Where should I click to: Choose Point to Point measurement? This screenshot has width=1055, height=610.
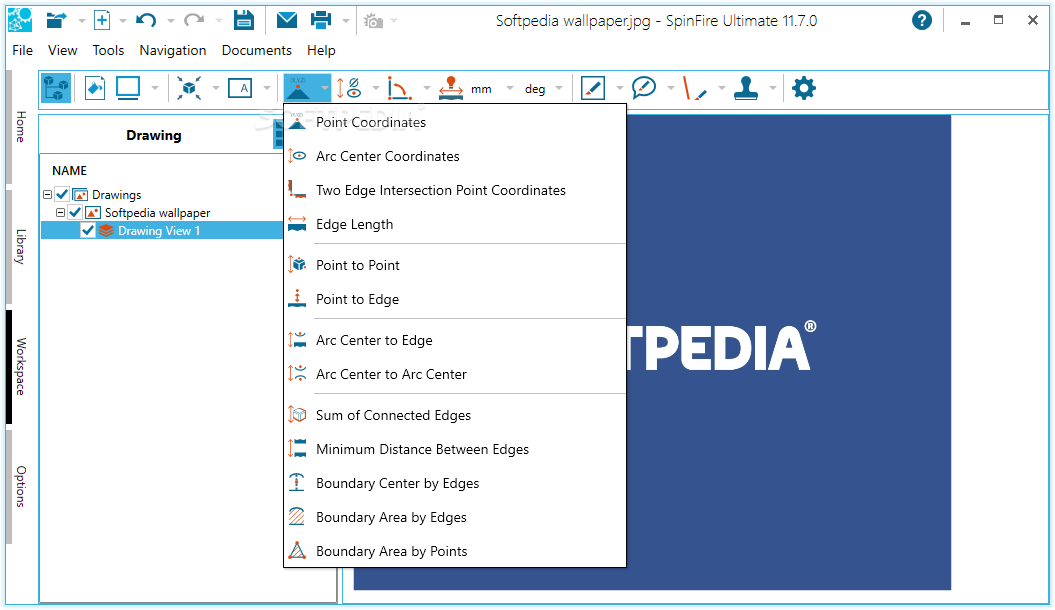pyautogui.click(x=455, y=266)
